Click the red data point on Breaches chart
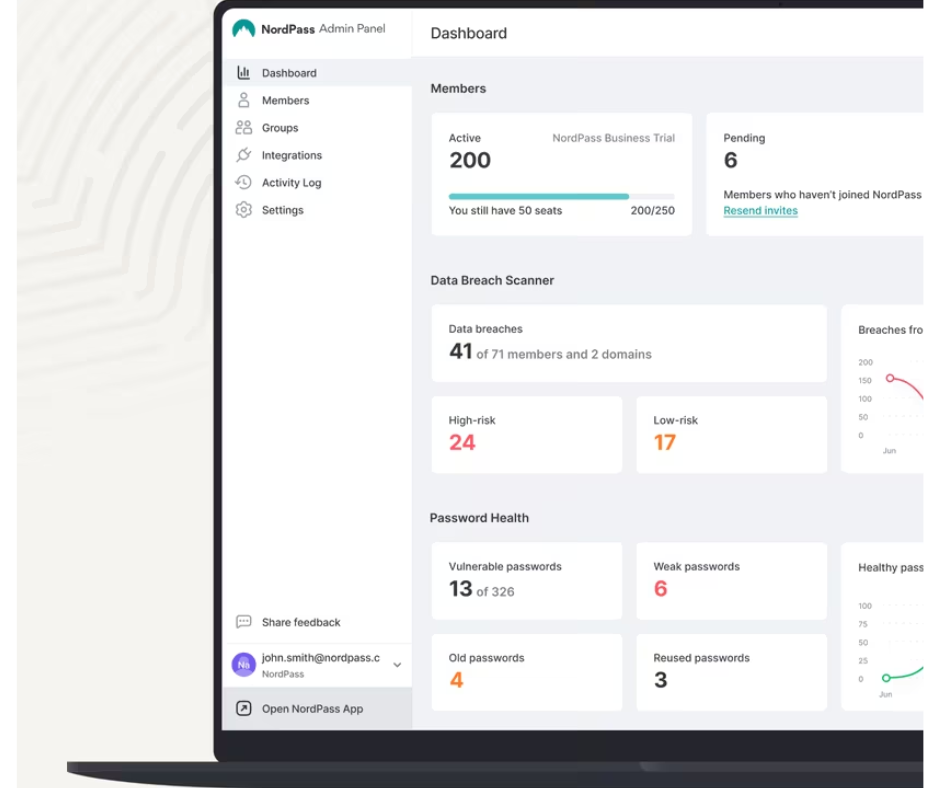The width and height of the screenshot is (940, 788). coord(890,378)
